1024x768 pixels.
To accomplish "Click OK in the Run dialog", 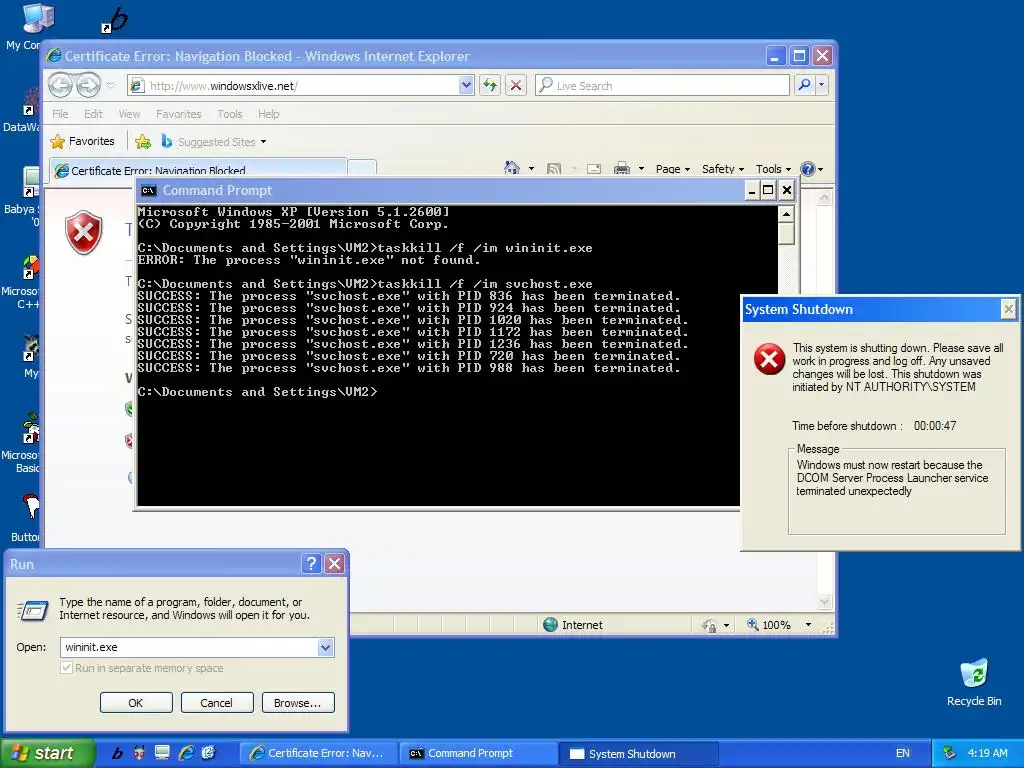I will click(136, 703).
